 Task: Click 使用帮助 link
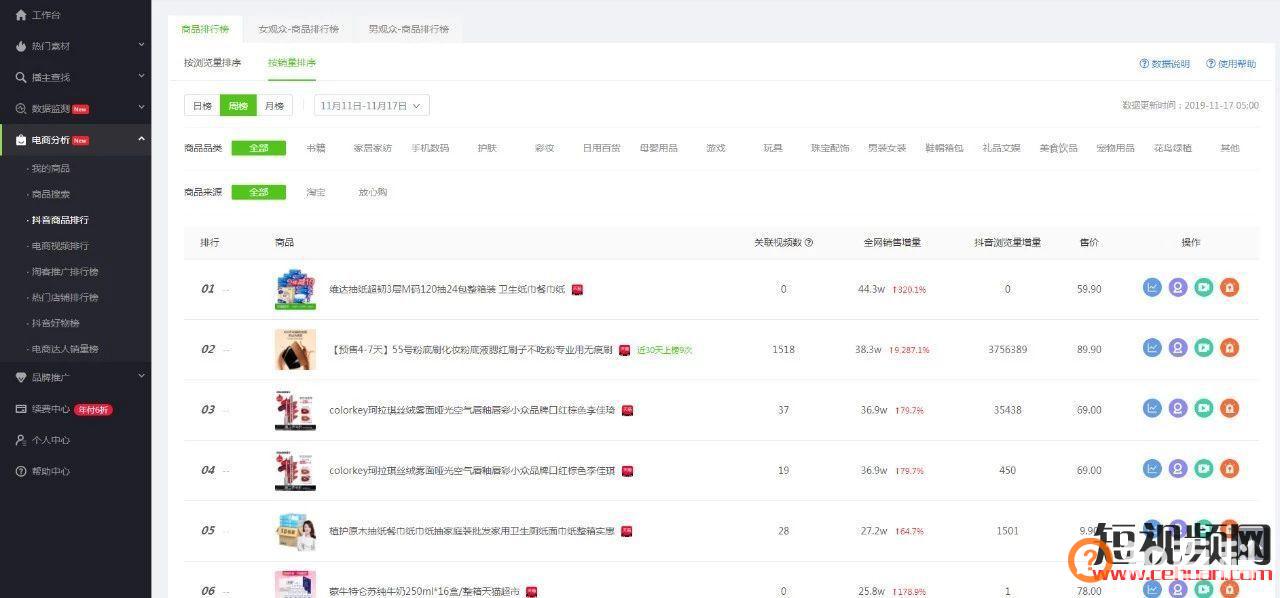coord(1231,64)
